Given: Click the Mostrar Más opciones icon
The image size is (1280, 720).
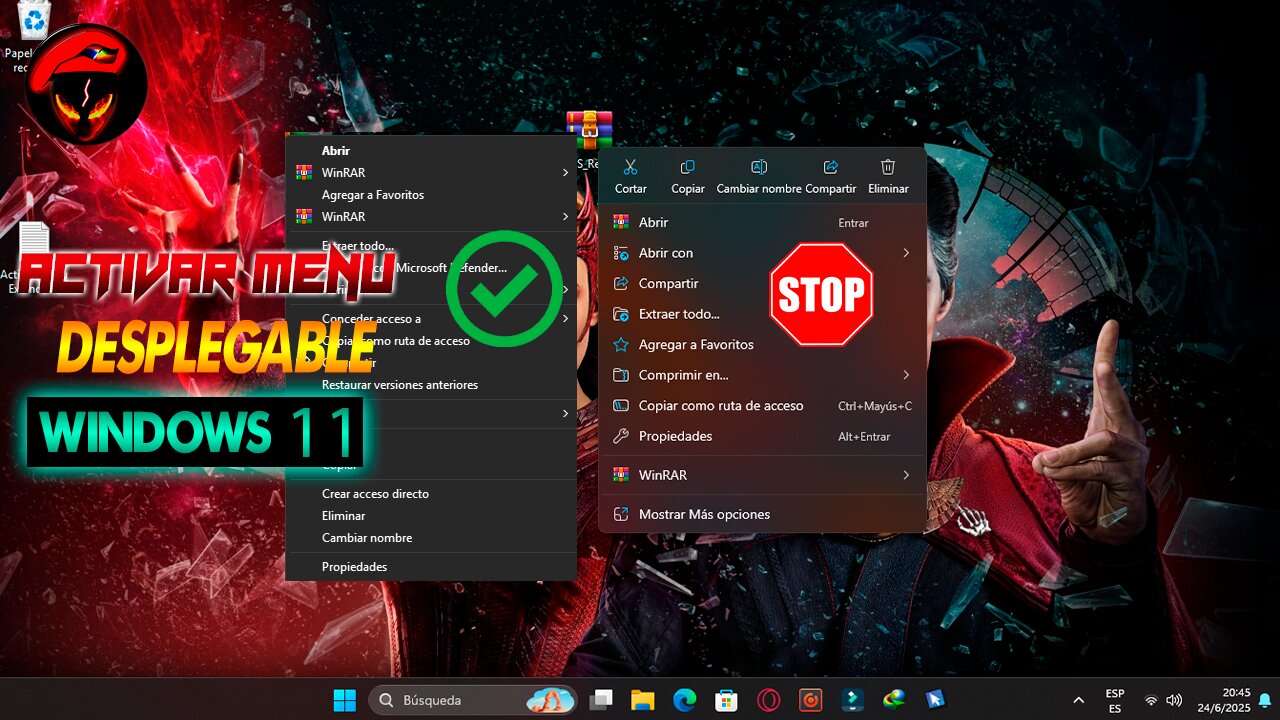Looking at the screenshot, I should pyautogui.click(x=621, y=514).
